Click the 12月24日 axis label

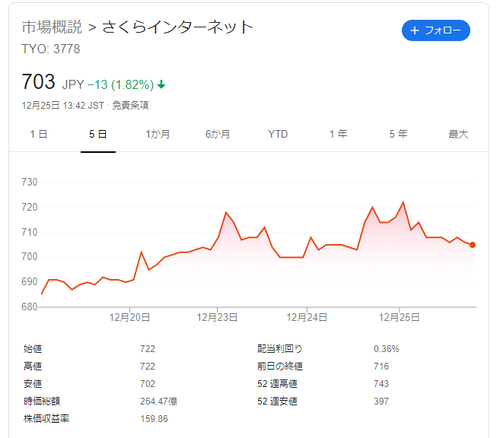pyautogui.click(x=307, y=317)
